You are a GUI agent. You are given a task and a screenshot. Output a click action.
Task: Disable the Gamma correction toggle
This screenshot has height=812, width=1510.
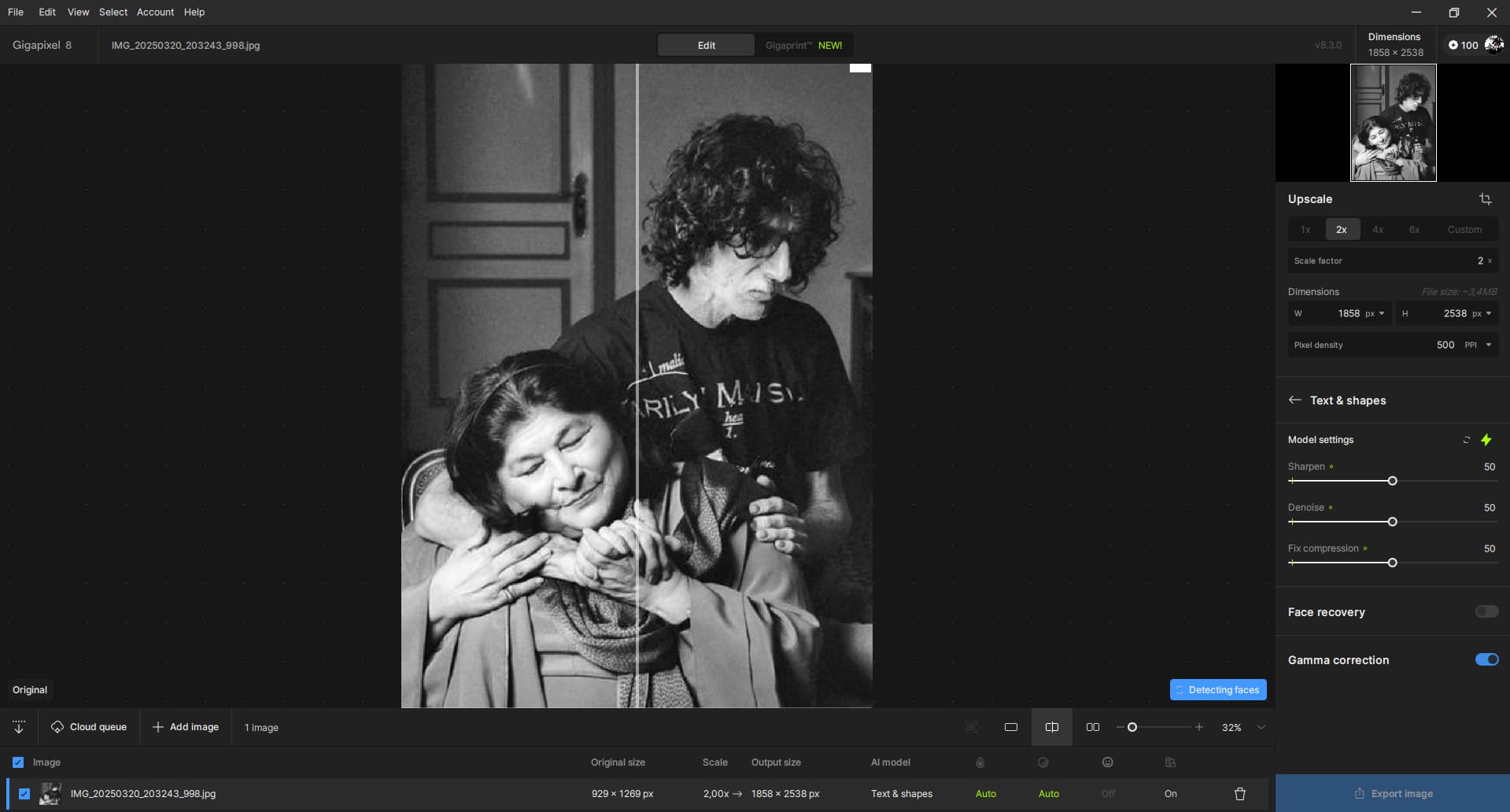(1486, 659)
